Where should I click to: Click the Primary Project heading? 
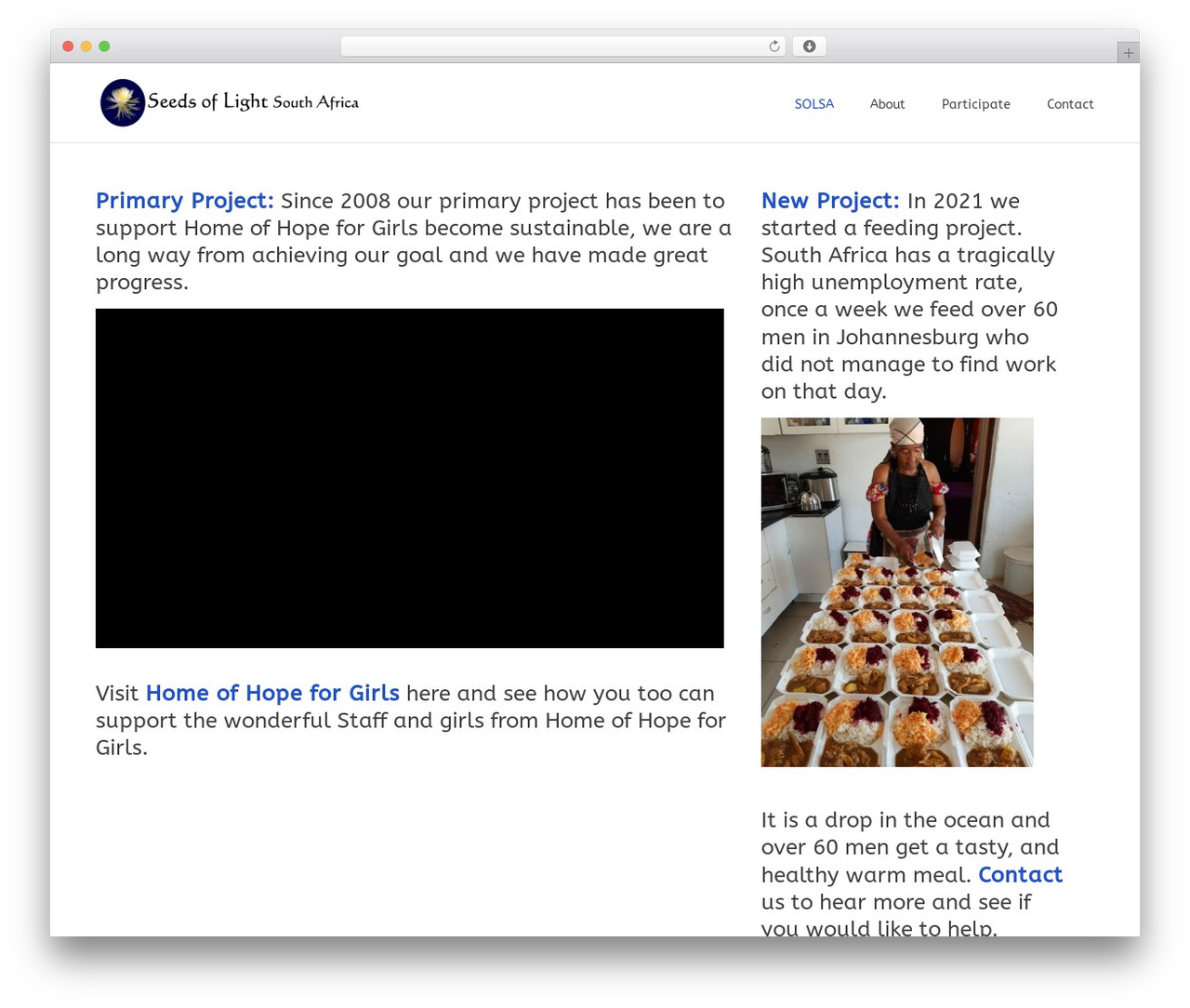(185, 201)
